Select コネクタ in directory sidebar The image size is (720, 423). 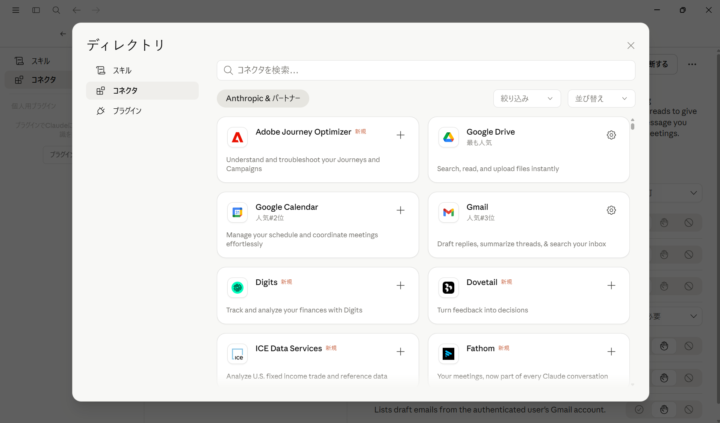click(x=142, y=90)
